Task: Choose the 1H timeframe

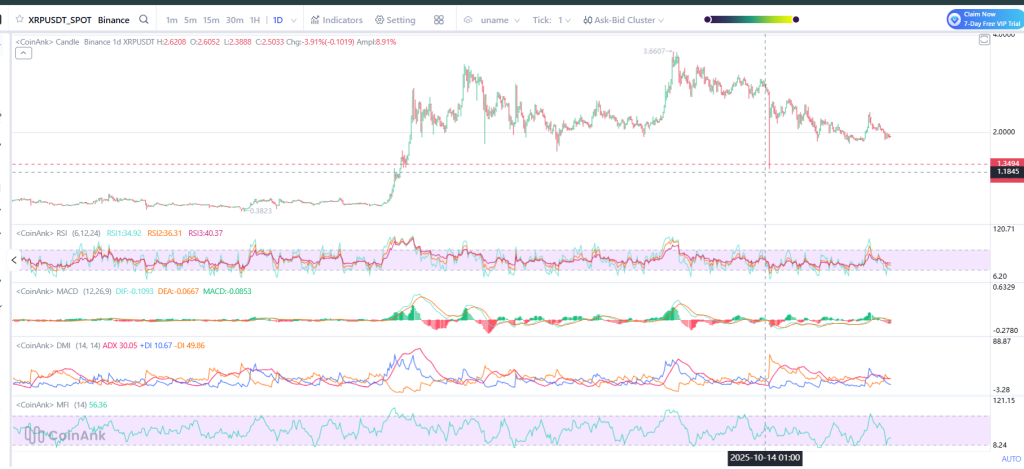Action: point(255,20)
